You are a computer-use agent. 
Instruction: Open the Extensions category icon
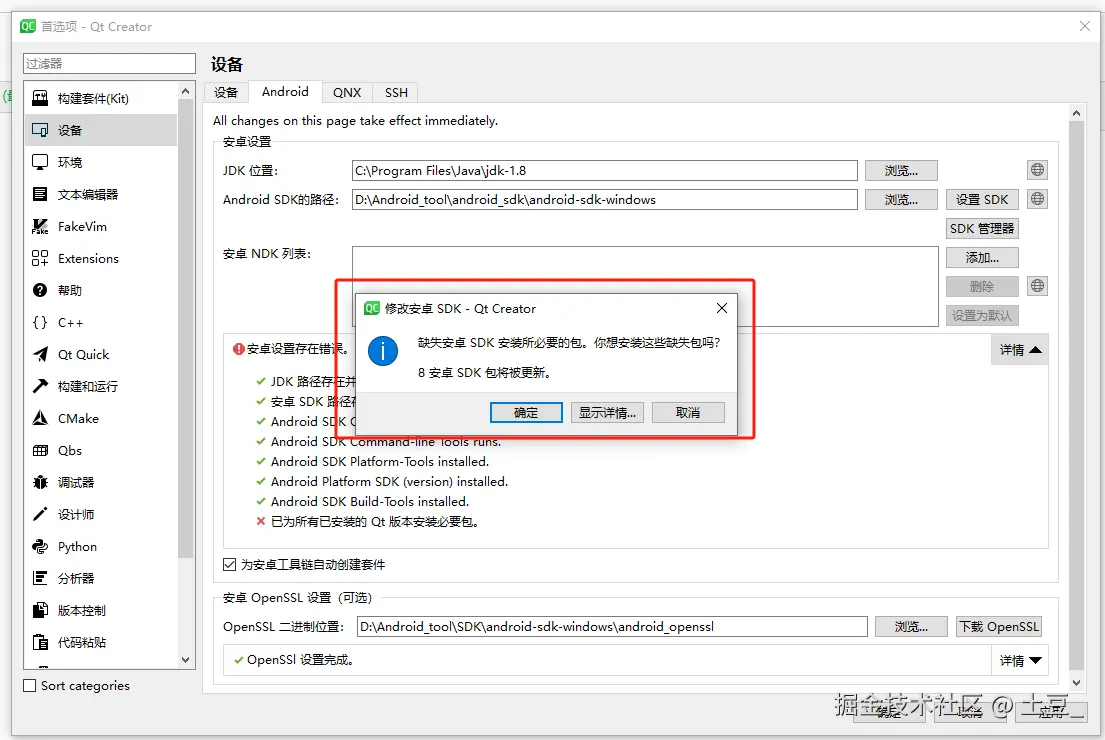(40, 259)
